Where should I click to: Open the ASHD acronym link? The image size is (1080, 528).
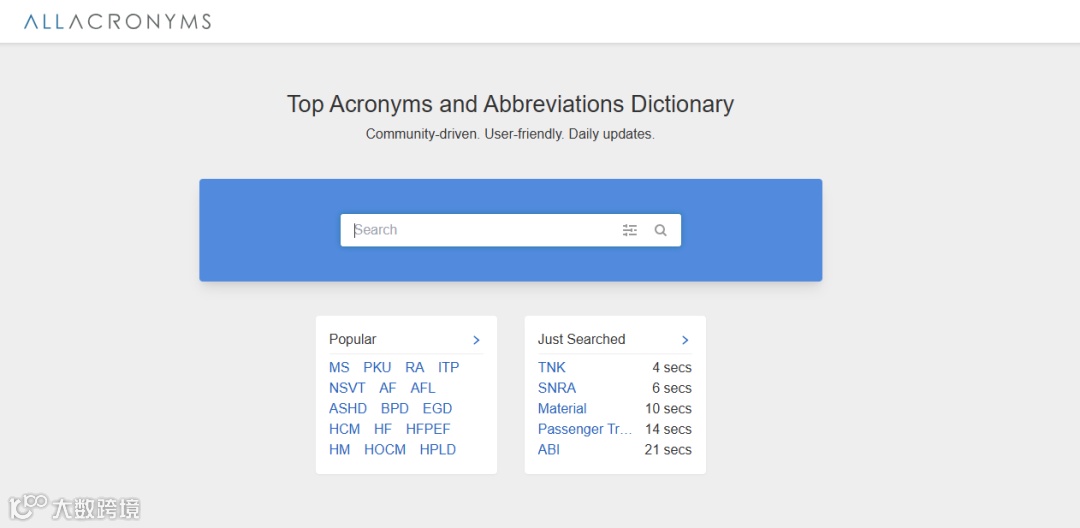pyautogui.click(x=348, y=409)
